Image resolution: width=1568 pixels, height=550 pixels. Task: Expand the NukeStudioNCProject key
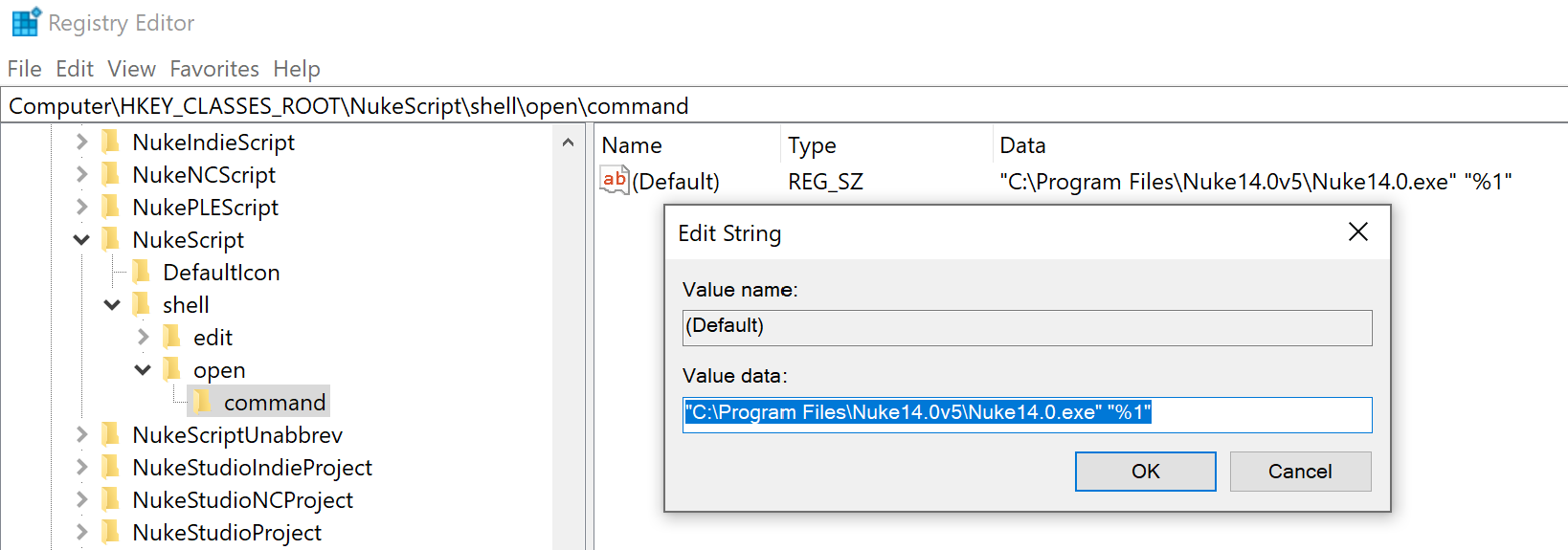[x=81, y=499]
